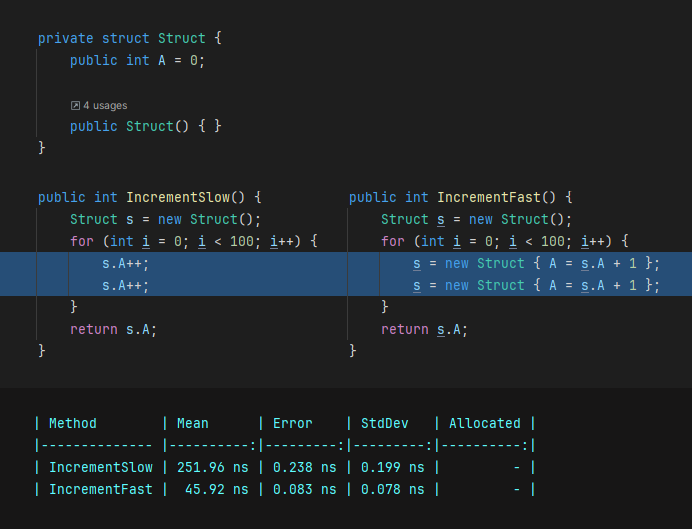Click 'Struct s = new Struct();' in IncrementFast
The image size is (692, 529).
pos(477,219)
